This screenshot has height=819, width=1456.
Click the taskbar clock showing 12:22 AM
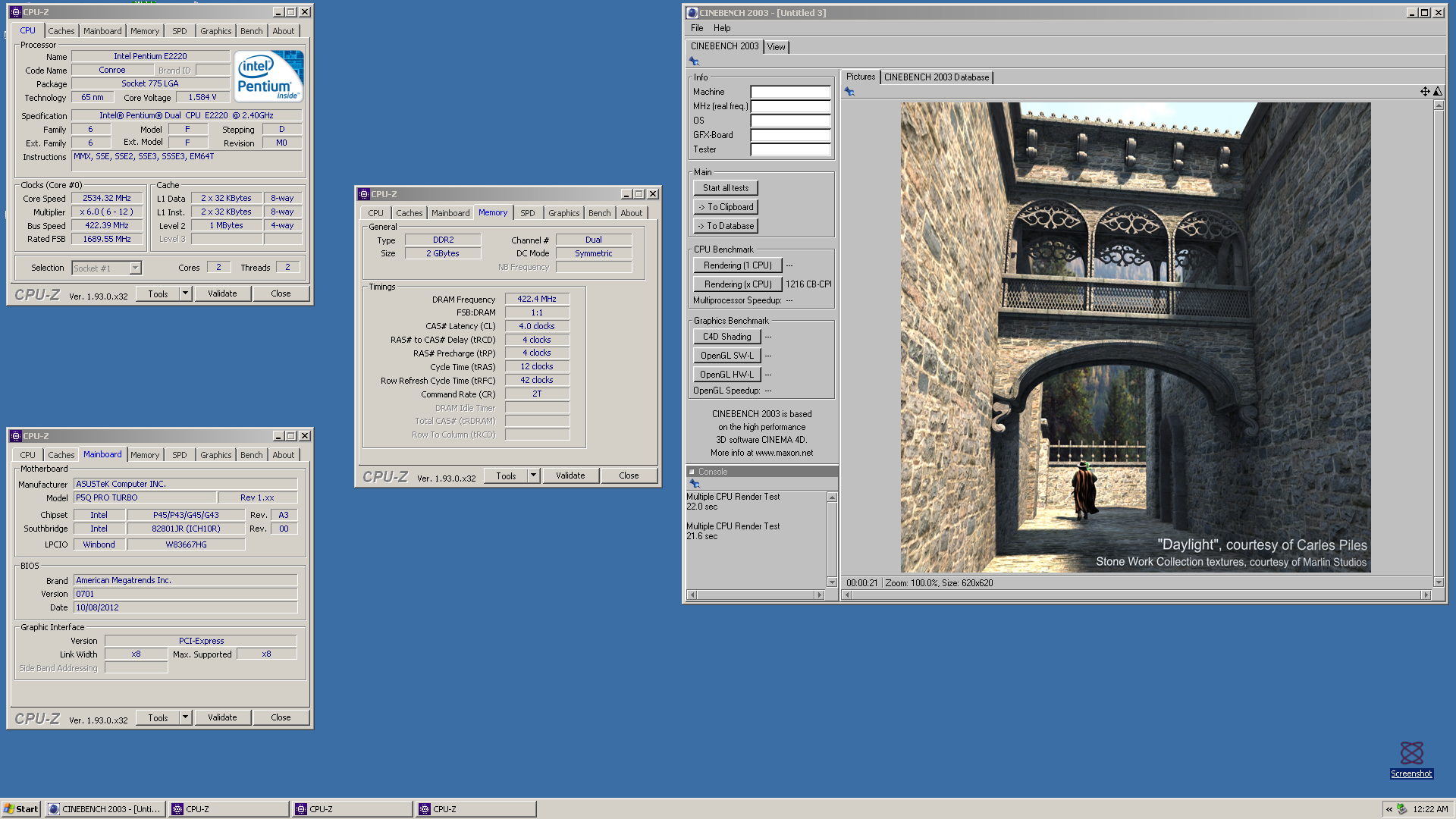click(x=1430, y=809)
